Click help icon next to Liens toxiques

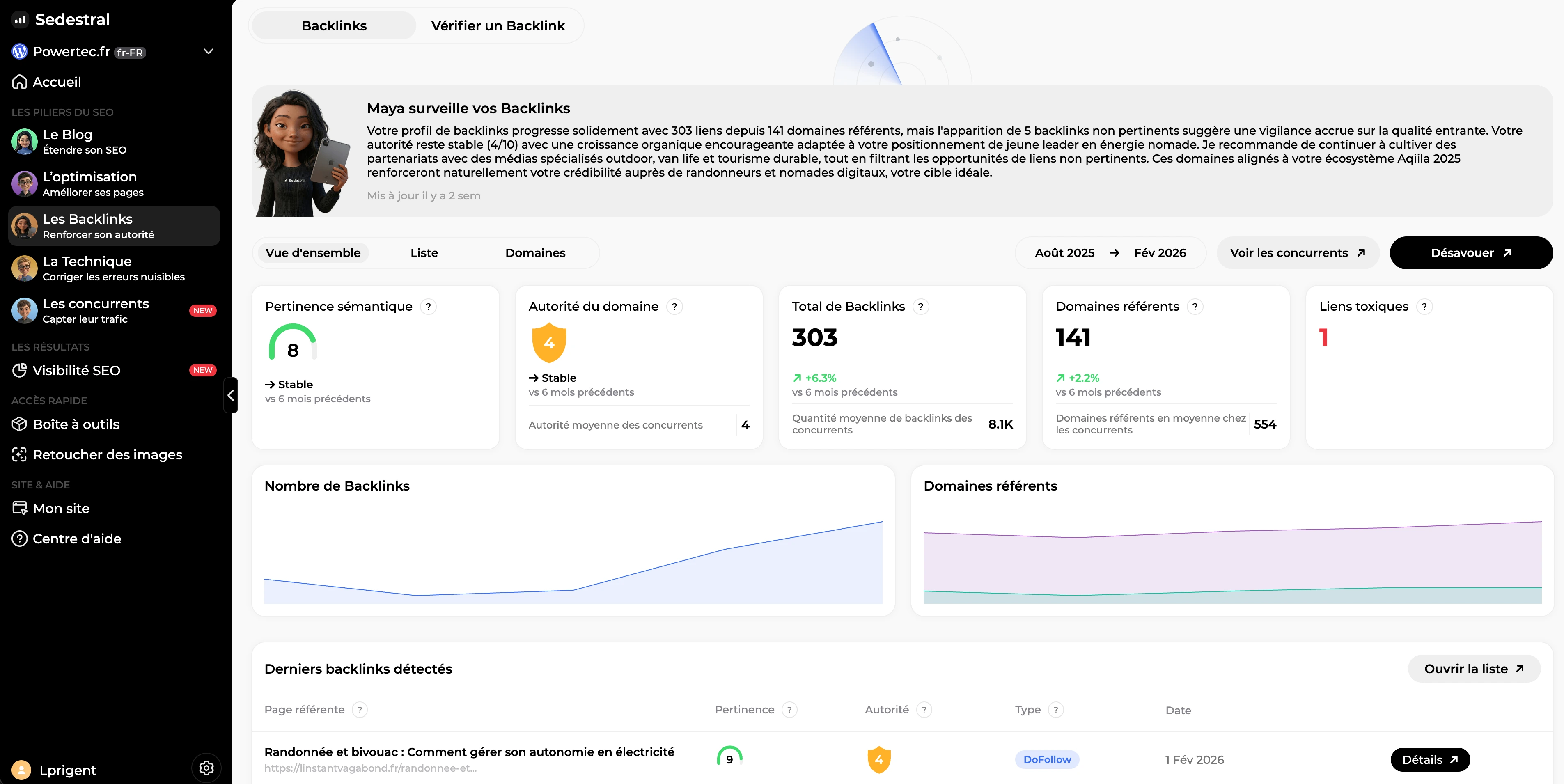coord(1424,307)
